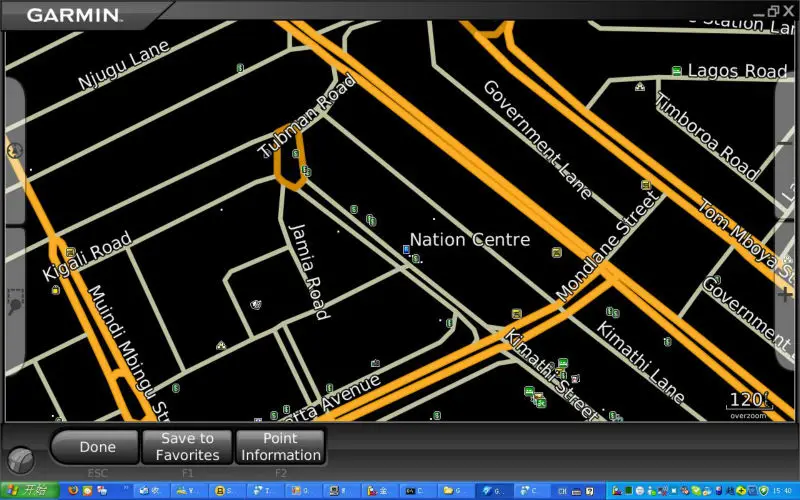Click the Garmin logo
The width and height of the screenshot is (800, 500).
pyautogui.click(x=75, y=15)
